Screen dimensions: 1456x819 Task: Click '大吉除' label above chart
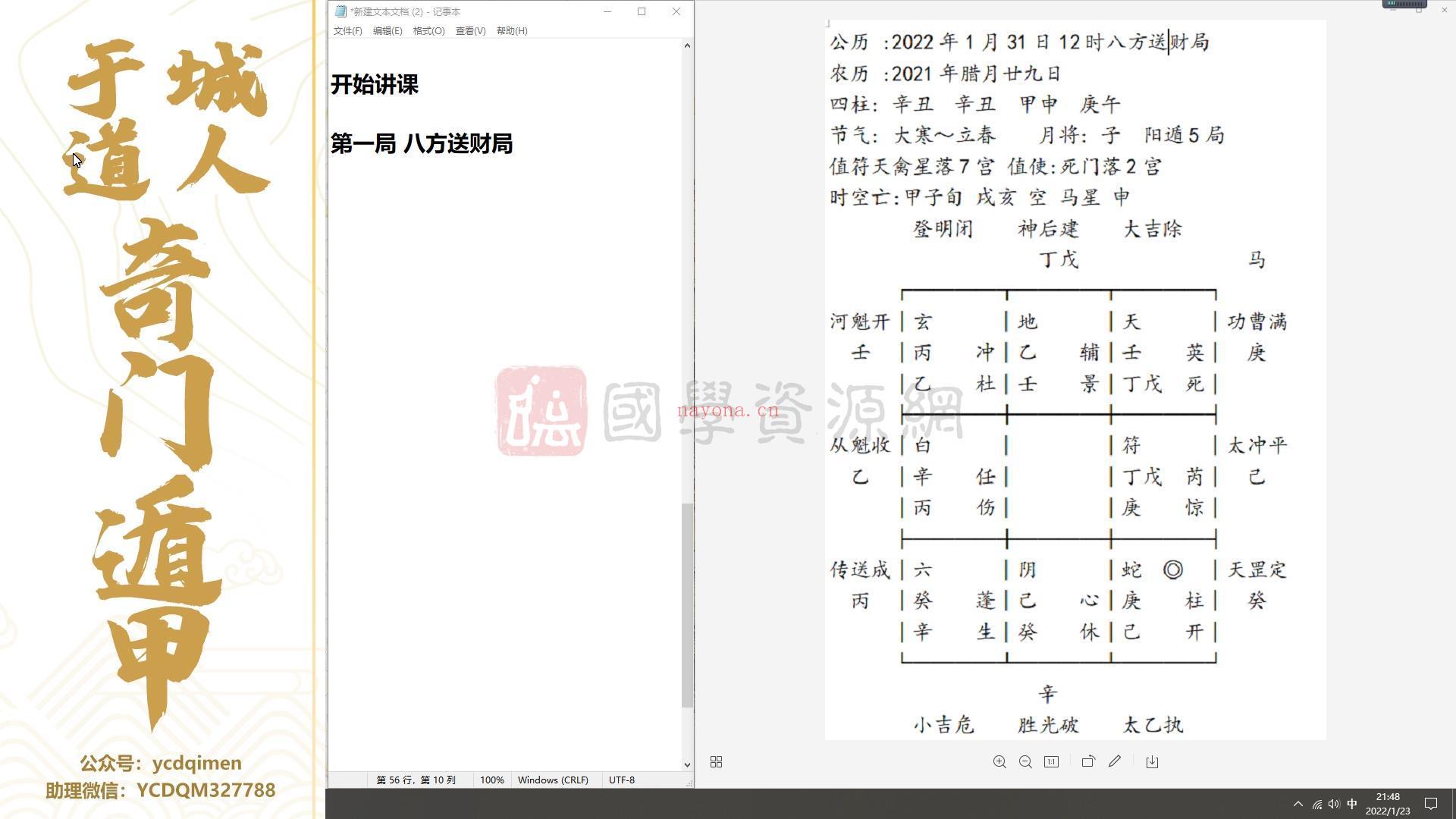(x=1153, y=228)
